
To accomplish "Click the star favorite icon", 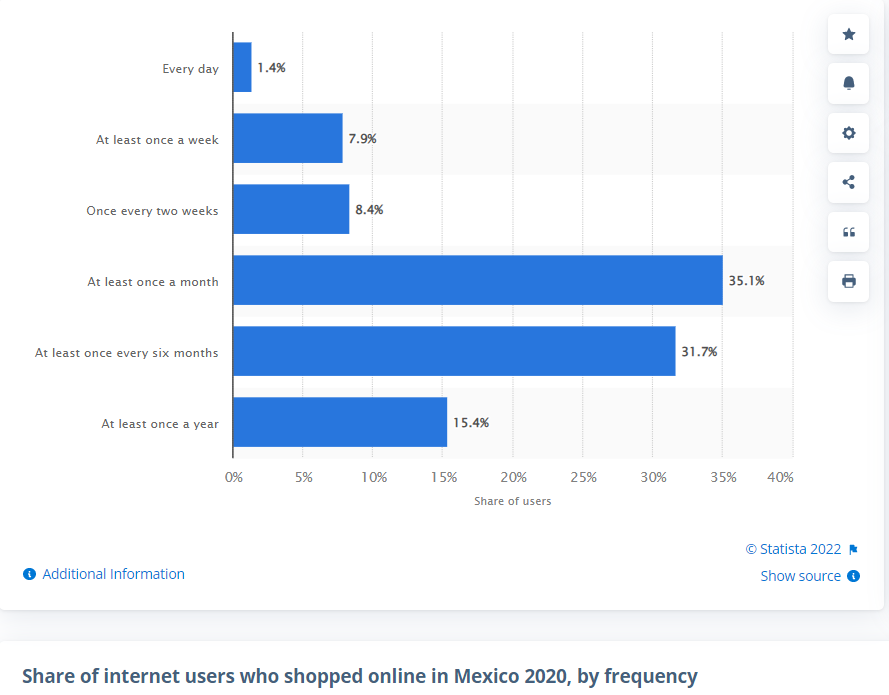I will 849,34.
